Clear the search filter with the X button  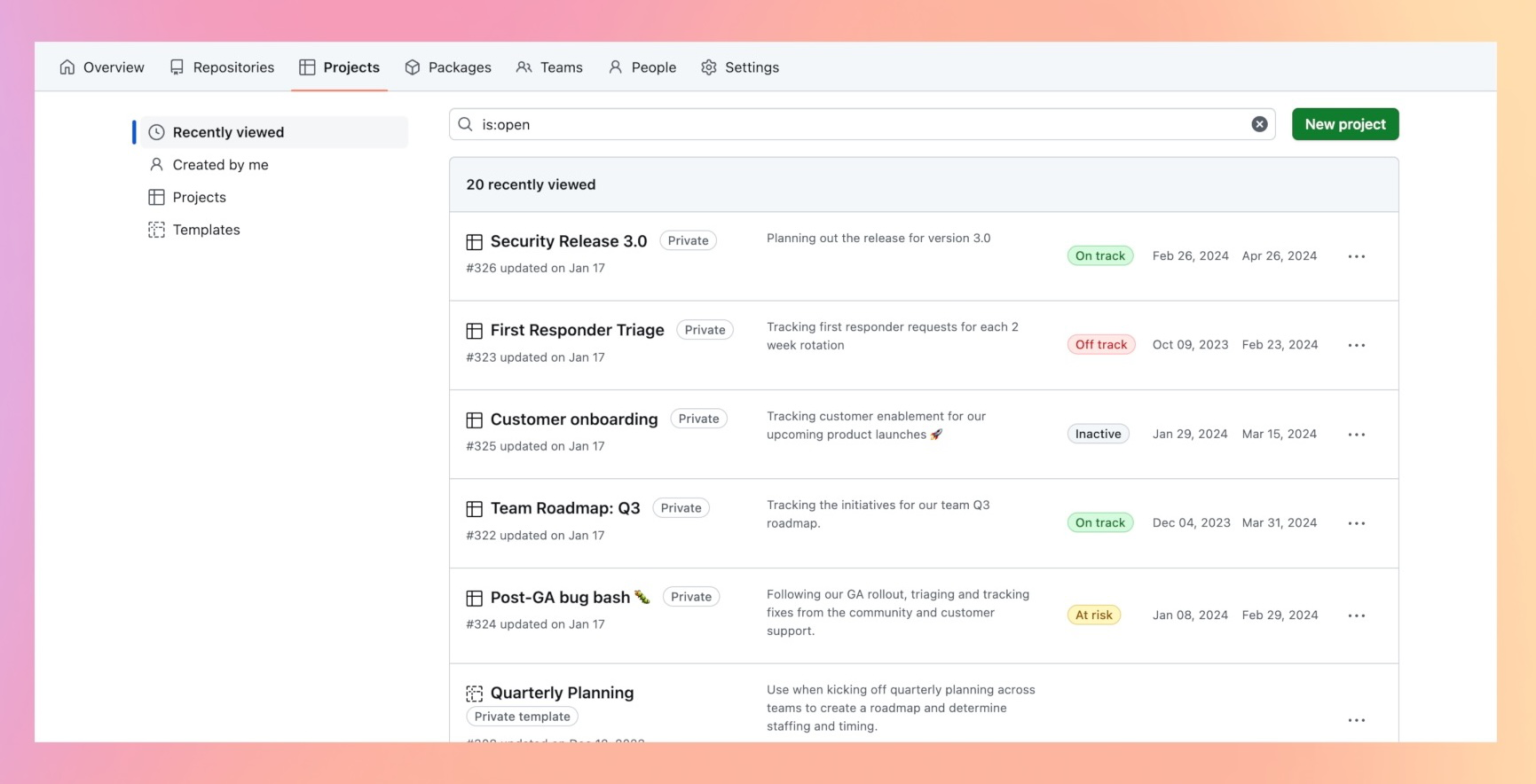tap(1259, 124)
